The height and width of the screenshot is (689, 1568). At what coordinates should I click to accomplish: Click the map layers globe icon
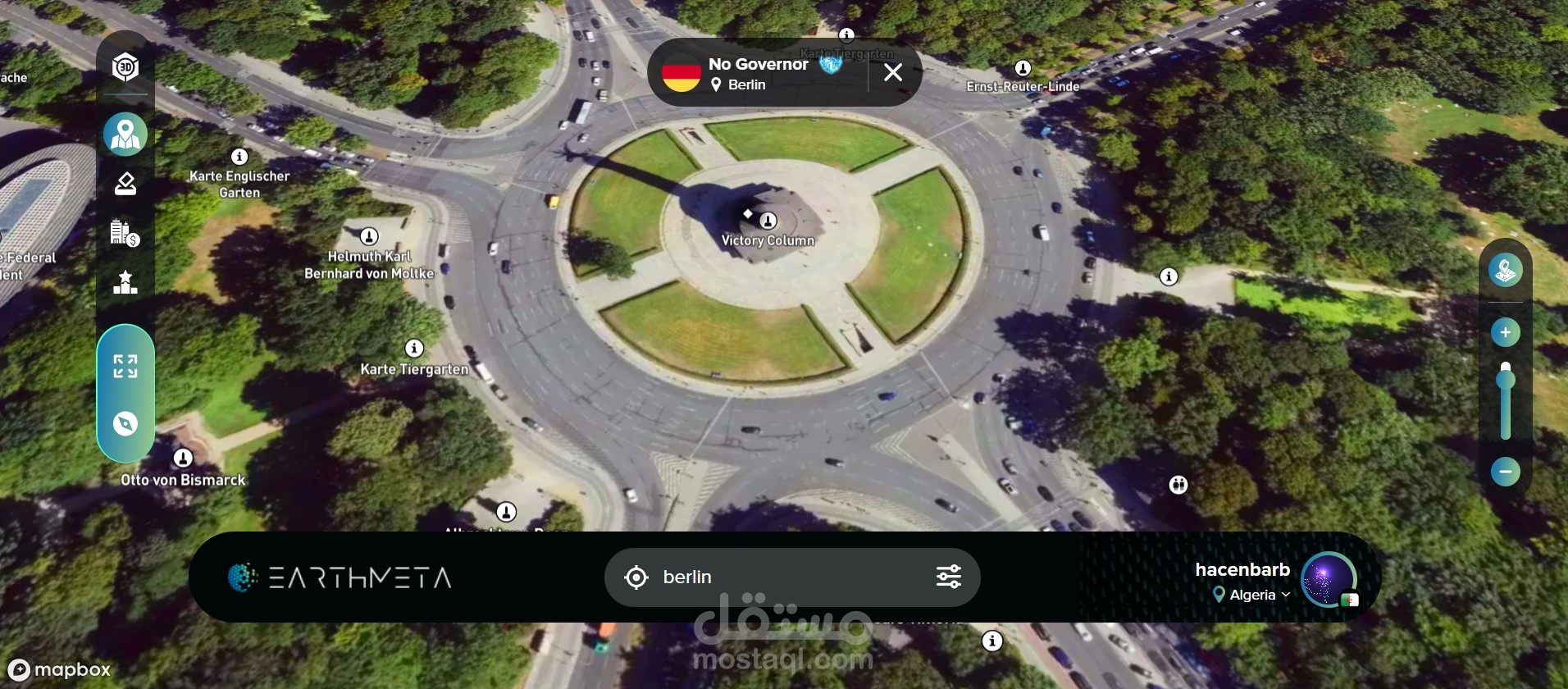1506,270
